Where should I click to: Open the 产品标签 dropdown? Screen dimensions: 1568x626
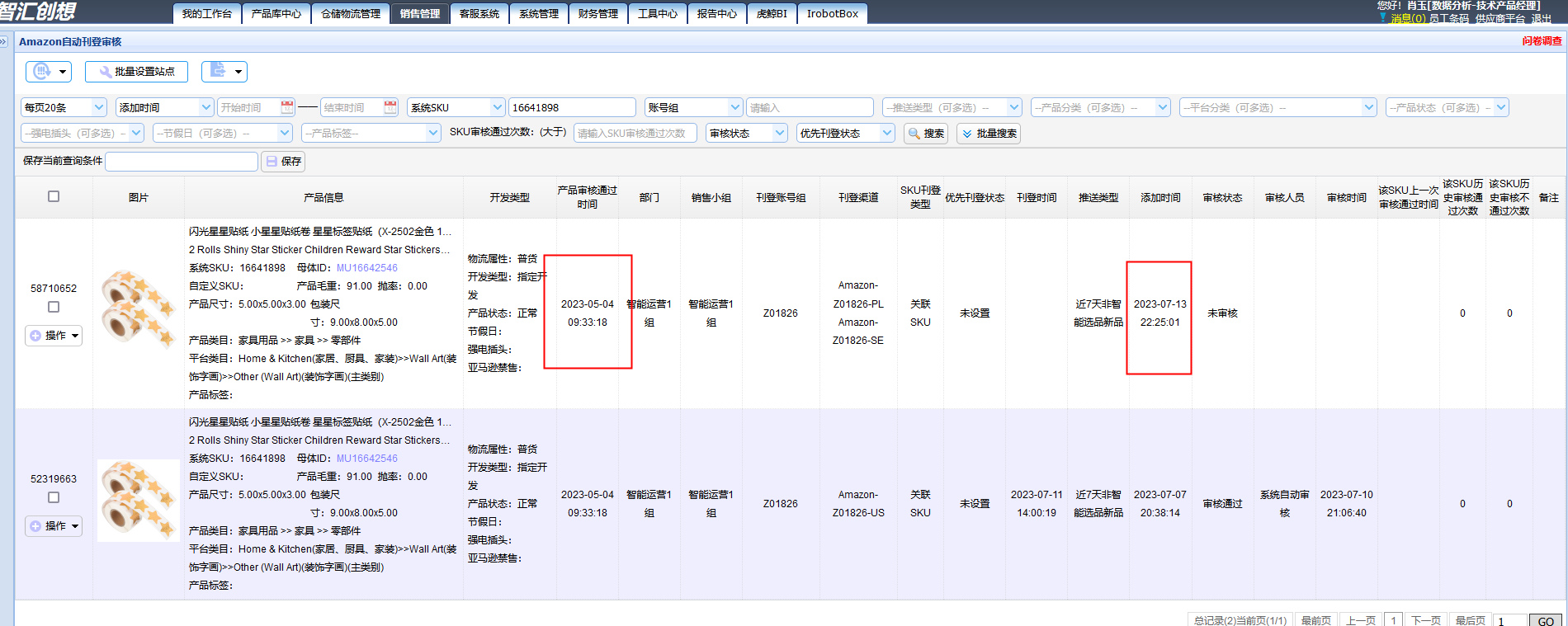click(371, 133)
